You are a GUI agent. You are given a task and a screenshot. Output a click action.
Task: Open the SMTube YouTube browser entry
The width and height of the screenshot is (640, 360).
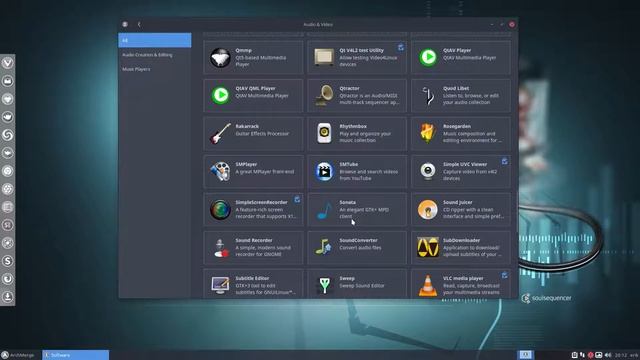[357, 171]
